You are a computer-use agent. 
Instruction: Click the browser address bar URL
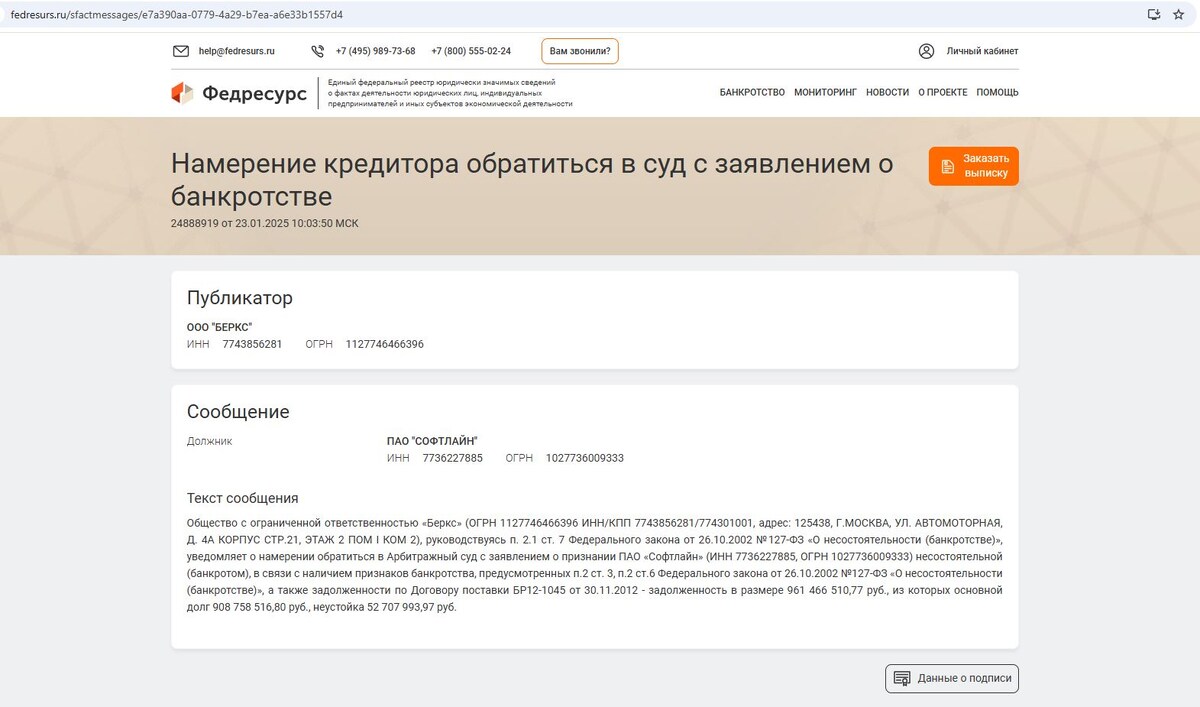point(177,14)
